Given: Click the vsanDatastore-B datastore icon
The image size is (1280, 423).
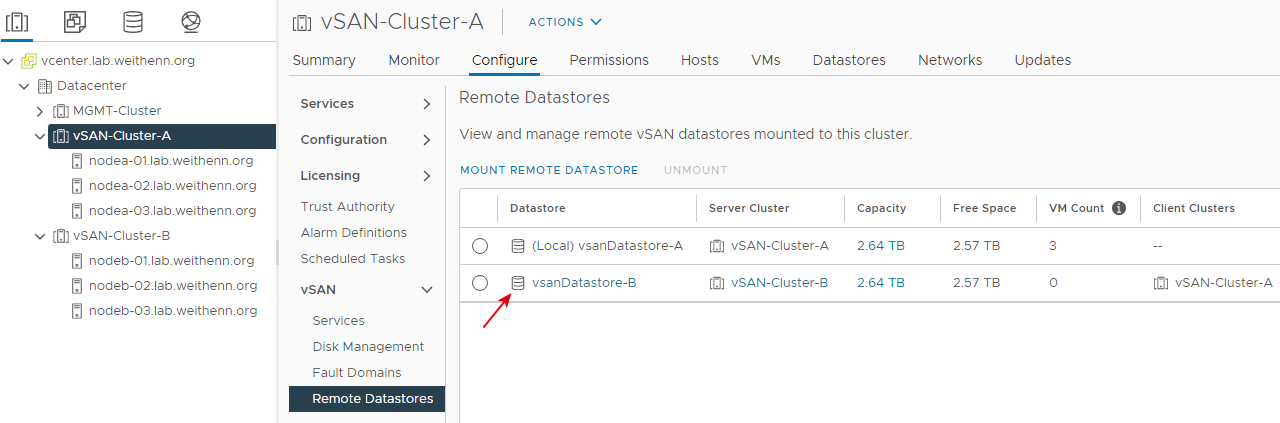Looking at the screenshot, I should point(518,283).
